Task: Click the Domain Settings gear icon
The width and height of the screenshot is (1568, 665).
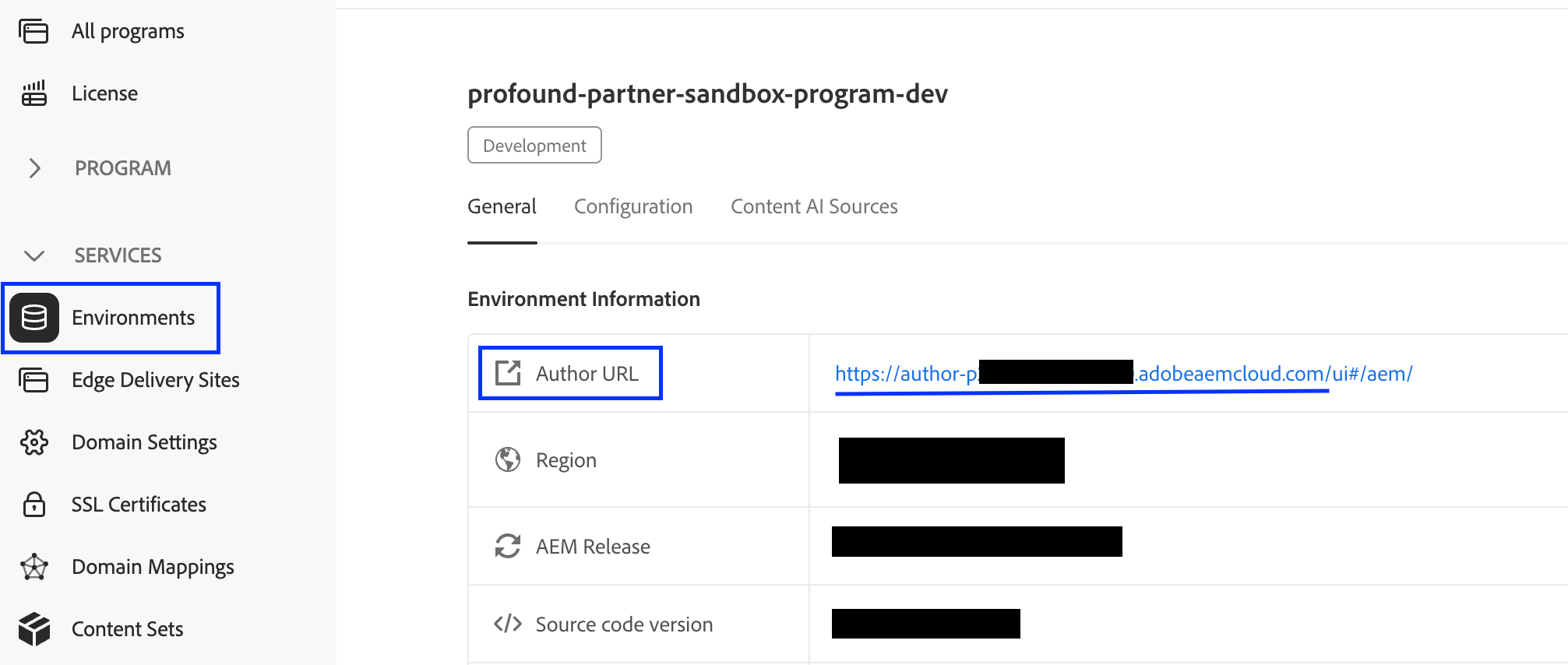Action: (x=34, y=442)
